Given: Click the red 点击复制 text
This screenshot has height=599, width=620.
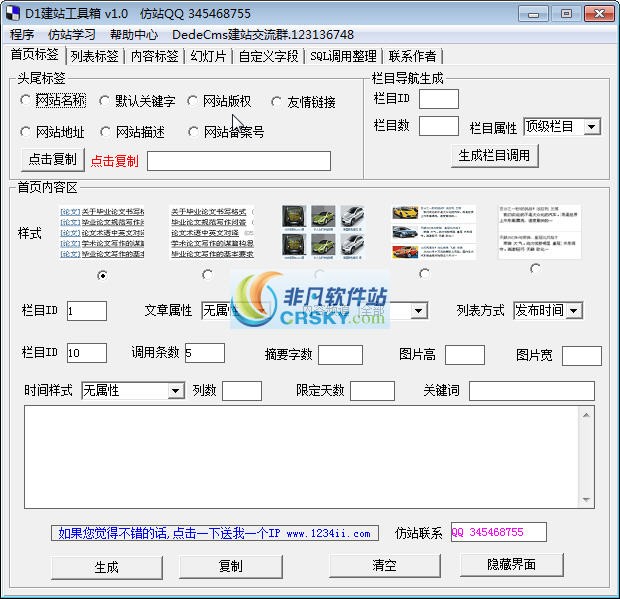Looking at the screenshot, I should click(115, 161).
